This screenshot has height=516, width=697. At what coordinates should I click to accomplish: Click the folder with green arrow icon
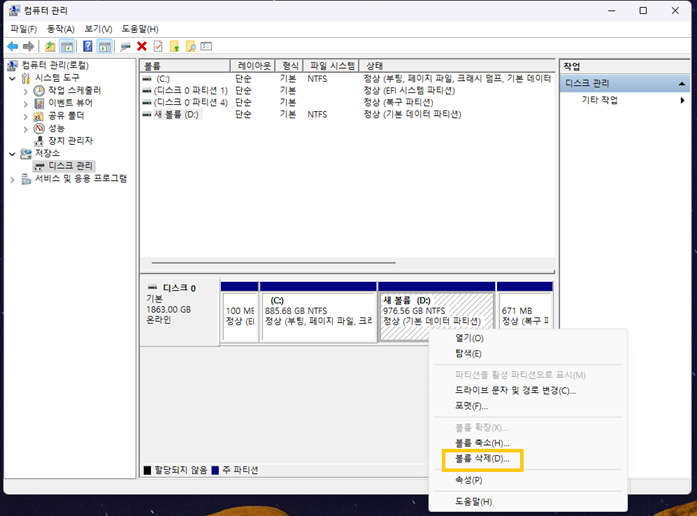pos(174,46)
